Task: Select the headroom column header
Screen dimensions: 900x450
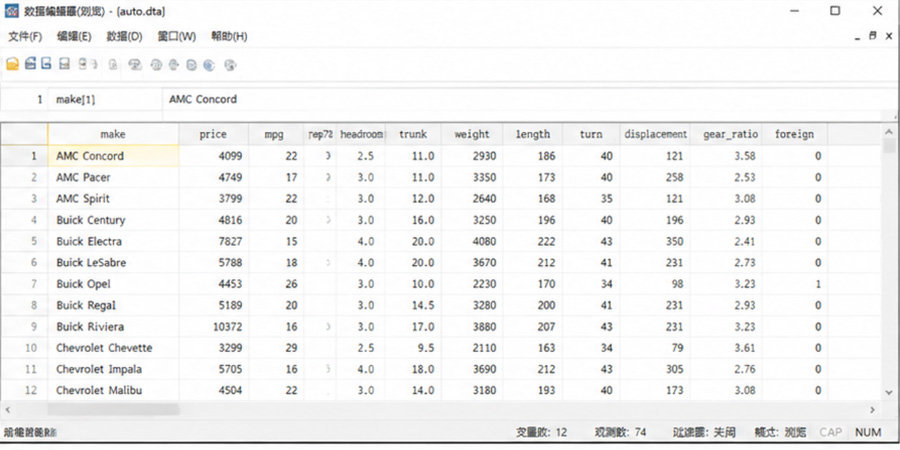Action: (x=361, y=134)
